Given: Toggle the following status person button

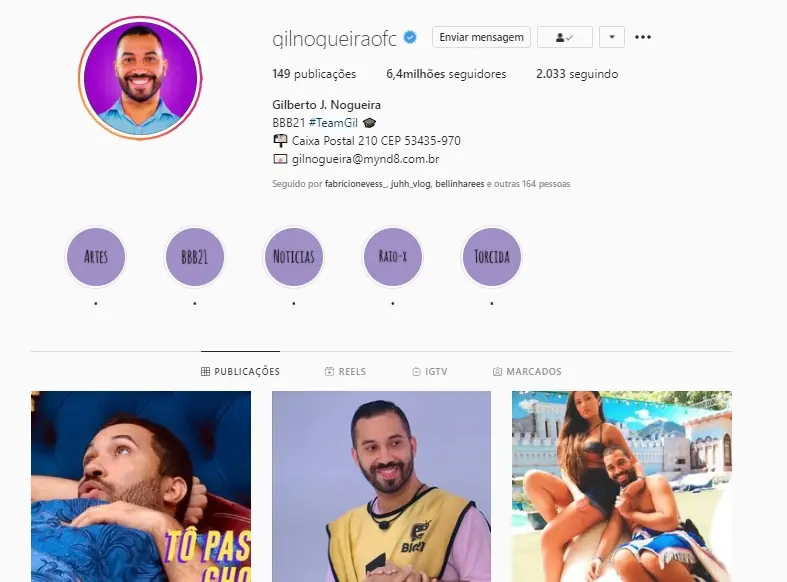Looking at the screenshot, I should 565,37.
